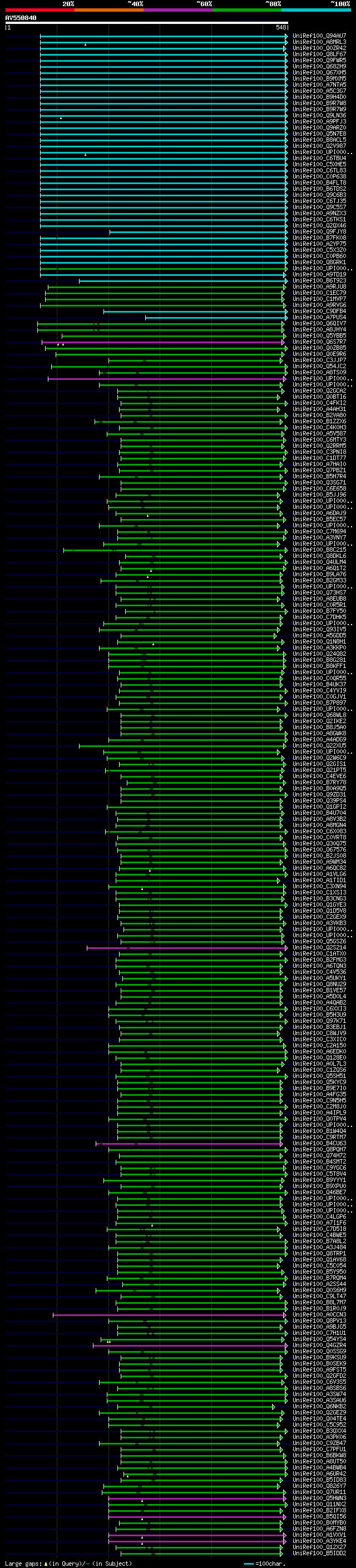Click the green ~80% identity legend bar
This screenshot has width=356, height=1568.
(x=246, y=10)
